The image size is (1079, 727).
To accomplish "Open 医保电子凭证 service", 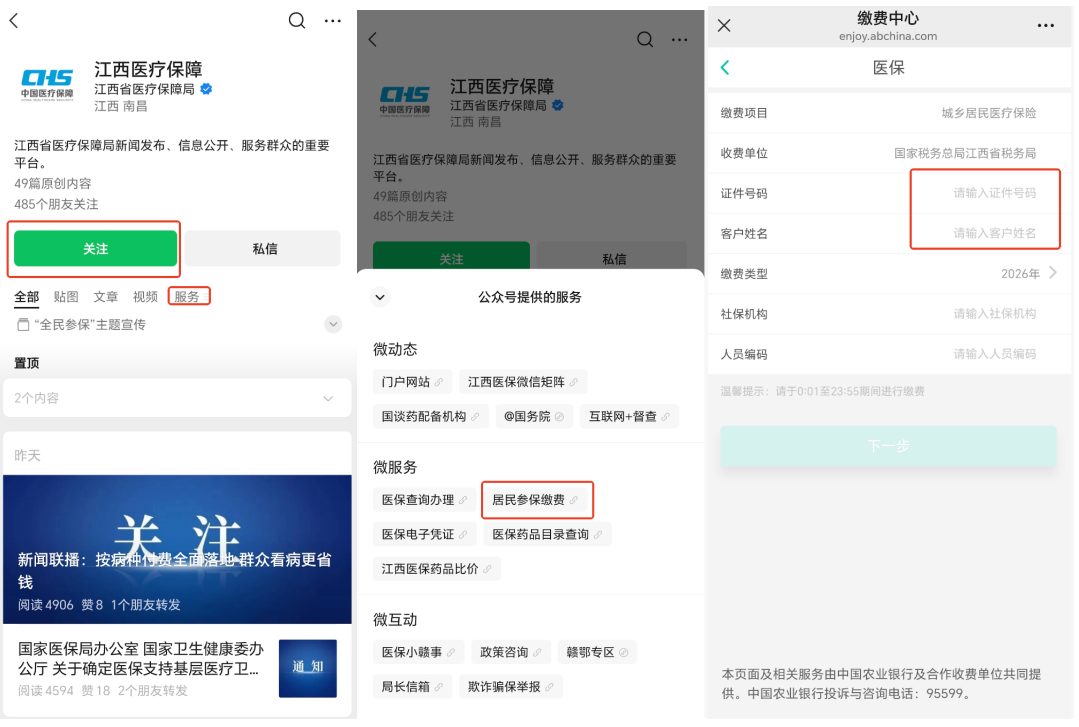I will point(425,534).
